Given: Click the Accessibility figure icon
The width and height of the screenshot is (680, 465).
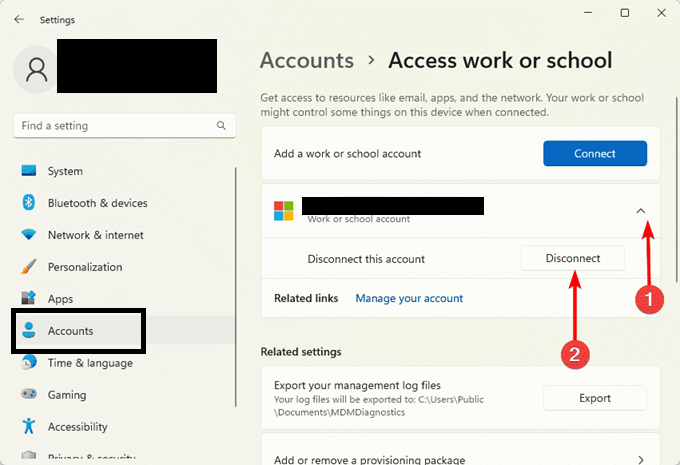Looking at the screenshot, I should click(x=29, y=426).
